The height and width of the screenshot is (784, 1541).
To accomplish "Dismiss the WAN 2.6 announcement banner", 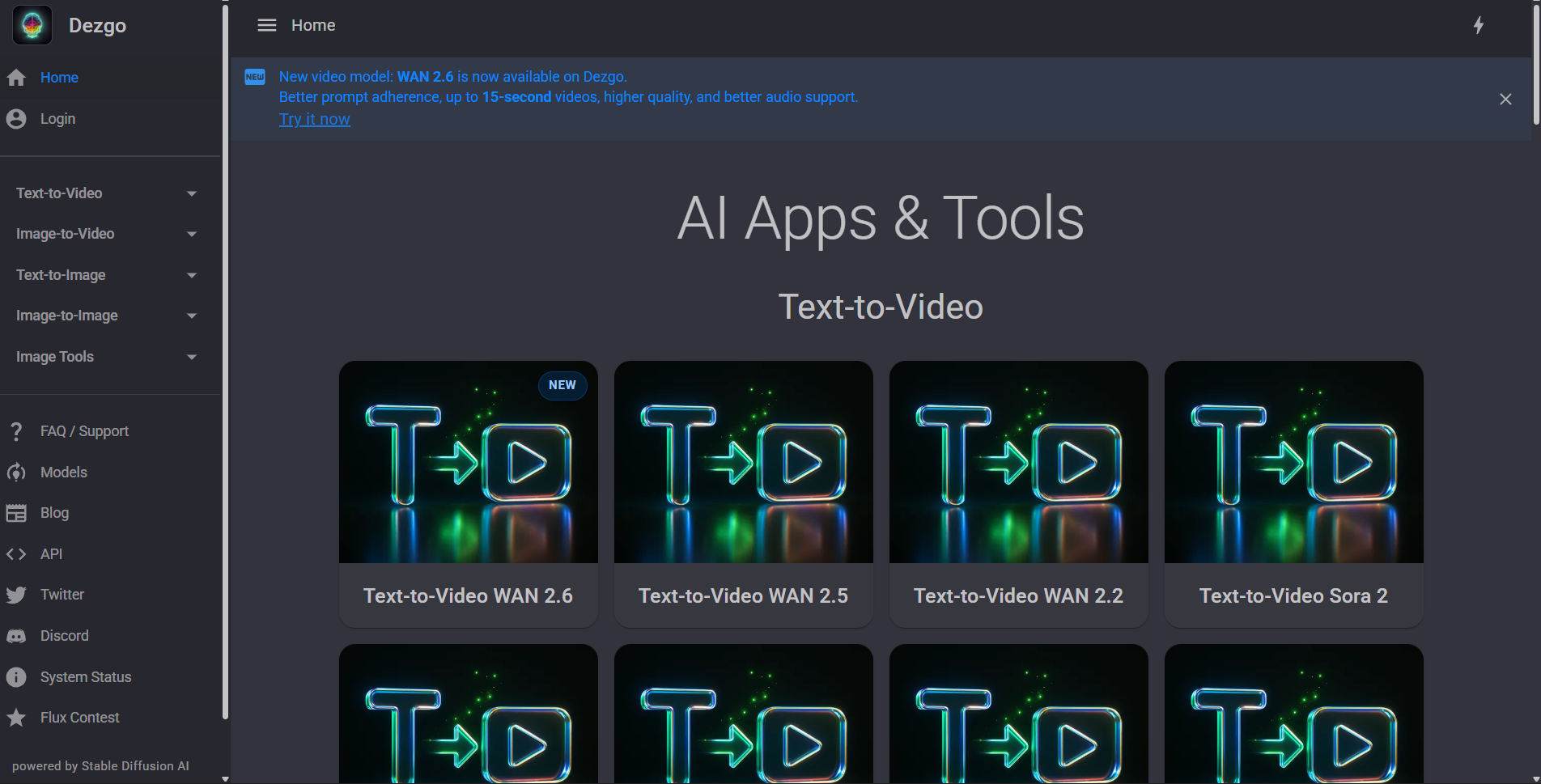I will [1505, 99].
